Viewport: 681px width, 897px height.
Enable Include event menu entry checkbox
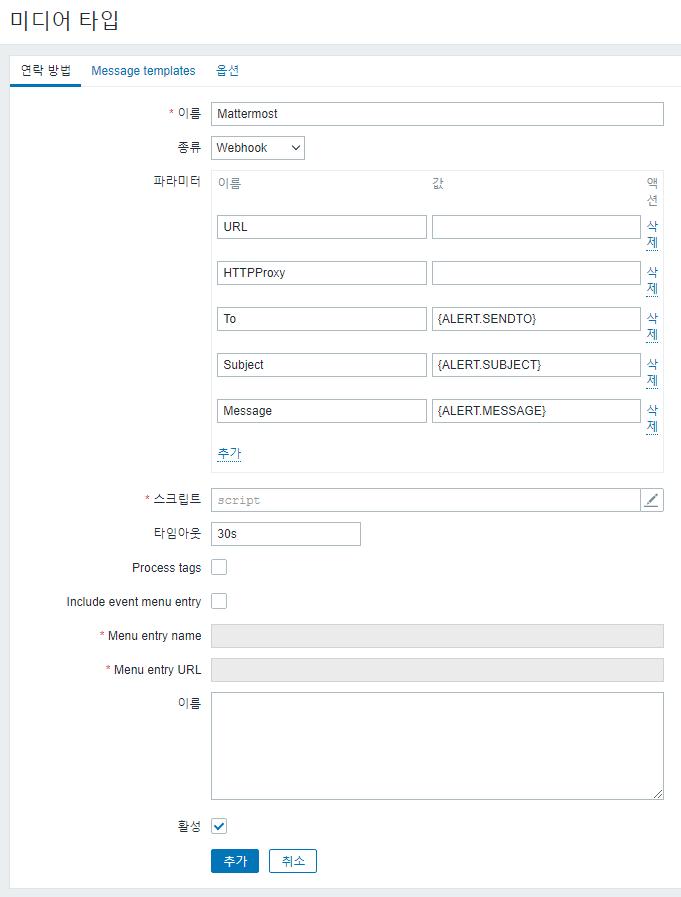219,601
